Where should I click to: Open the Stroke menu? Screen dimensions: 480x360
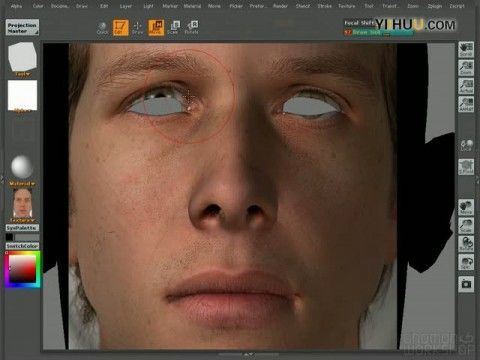tap(324, 6)
